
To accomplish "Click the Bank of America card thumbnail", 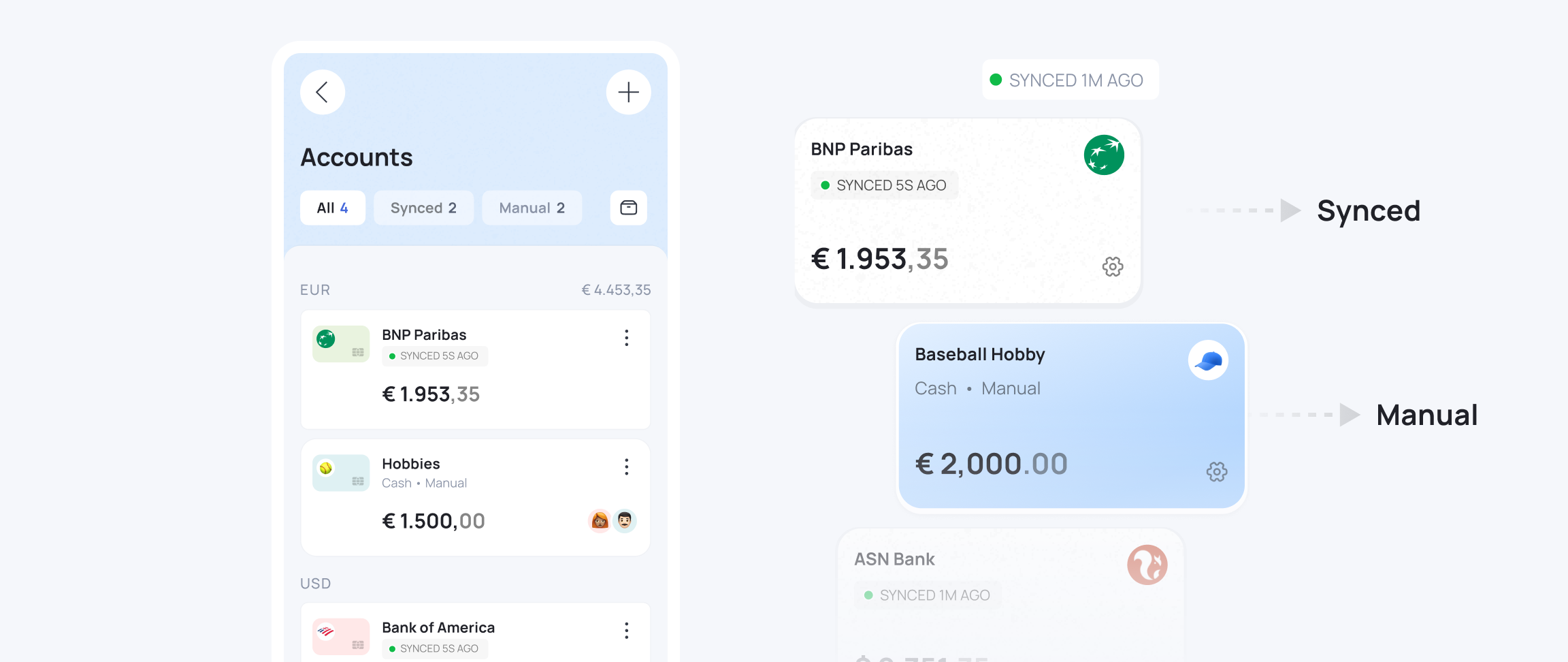I will pos(341,636).
